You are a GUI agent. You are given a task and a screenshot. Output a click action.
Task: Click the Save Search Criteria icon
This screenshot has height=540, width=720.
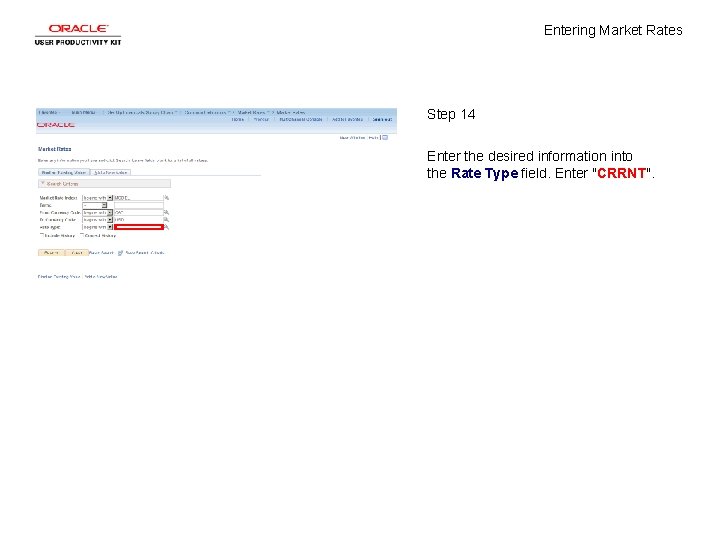pyautogui.click(x=120, y=253)
